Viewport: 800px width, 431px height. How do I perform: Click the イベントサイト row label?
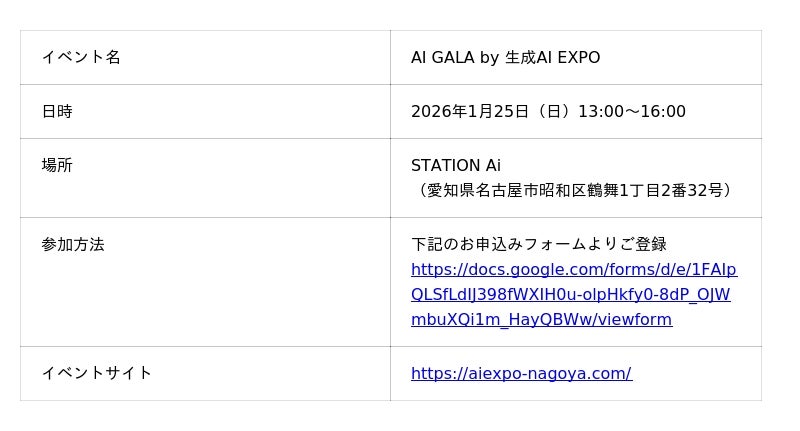pyautogui.click(x=97, y=373)
